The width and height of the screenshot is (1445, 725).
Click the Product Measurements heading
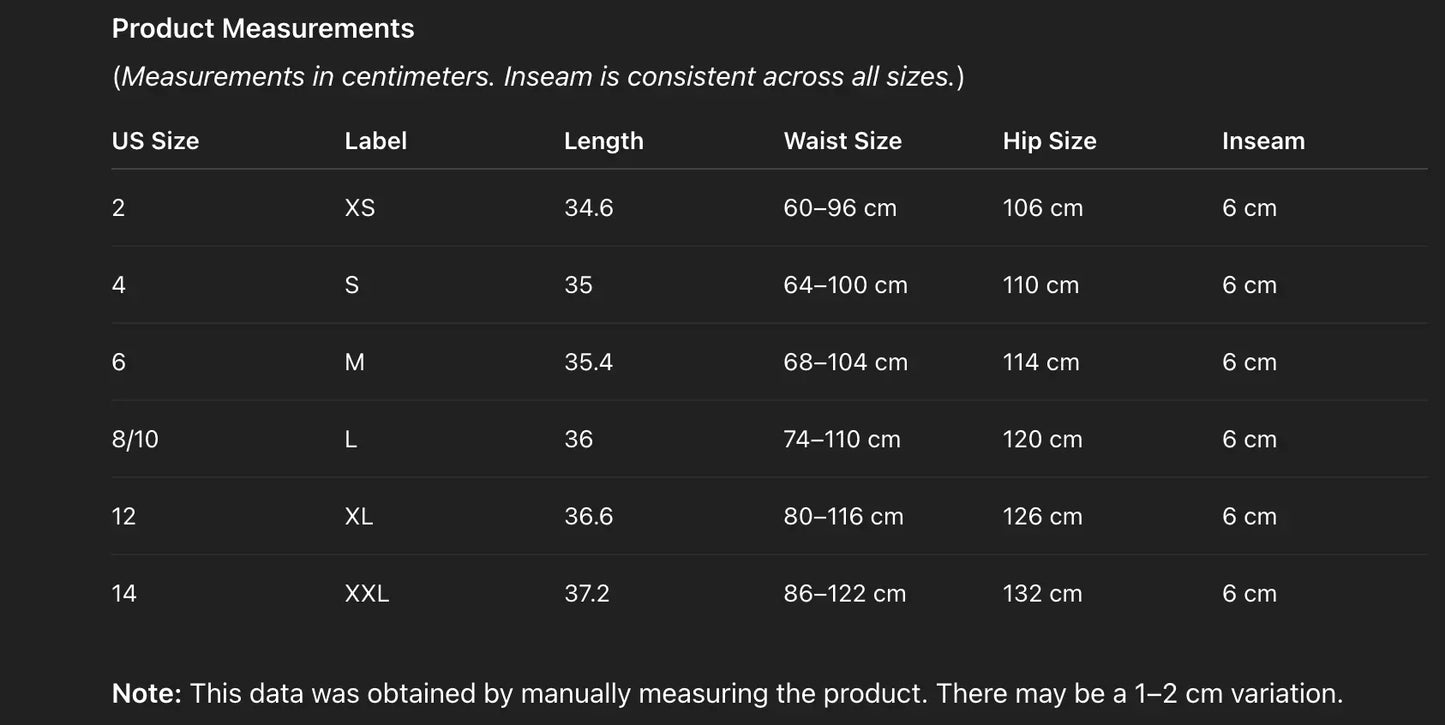263,28
